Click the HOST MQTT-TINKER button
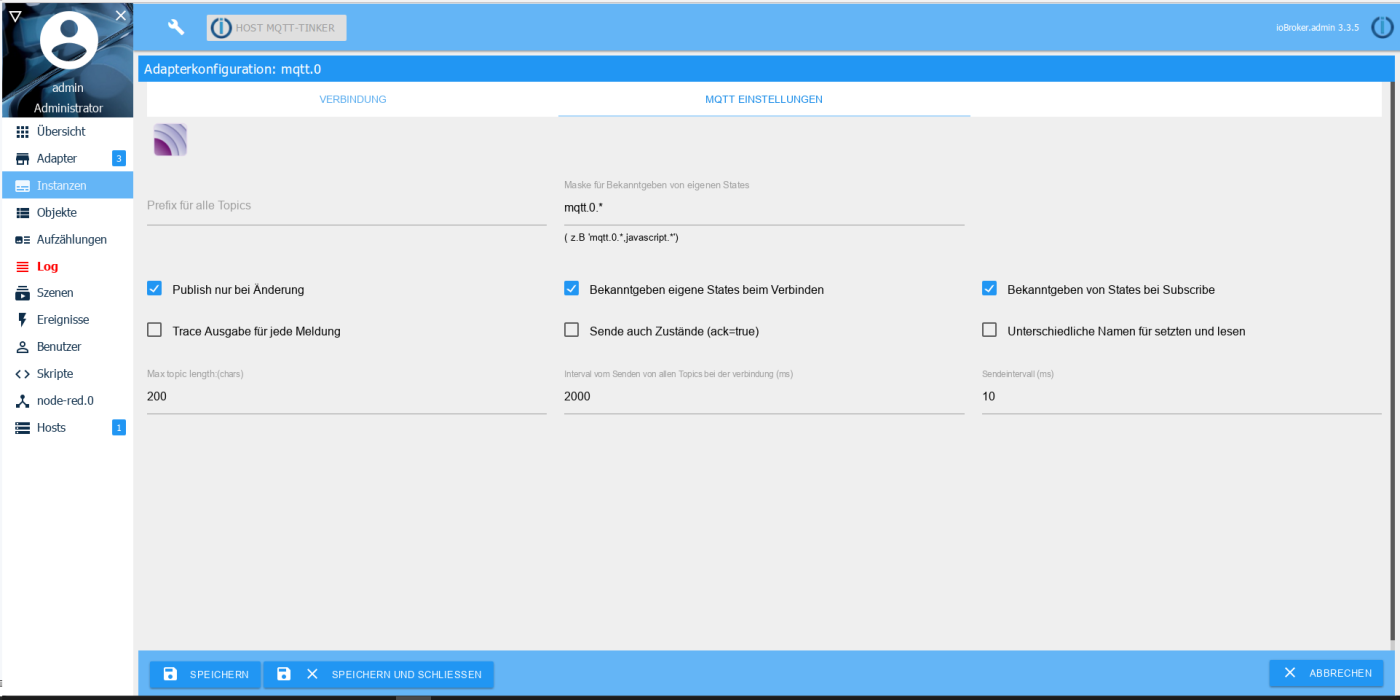The height and width of the screenshot is (700, 1400). coord(277,28)
